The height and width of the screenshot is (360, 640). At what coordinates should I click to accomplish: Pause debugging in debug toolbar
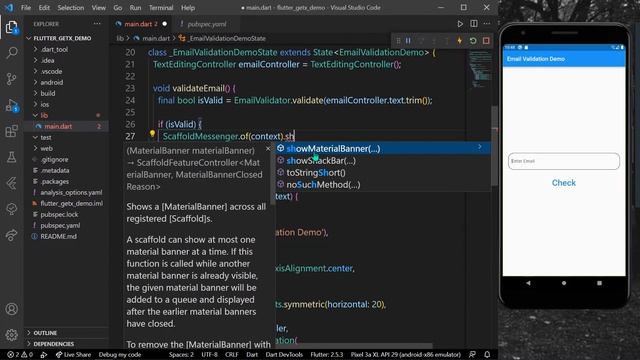coord(408,41)
